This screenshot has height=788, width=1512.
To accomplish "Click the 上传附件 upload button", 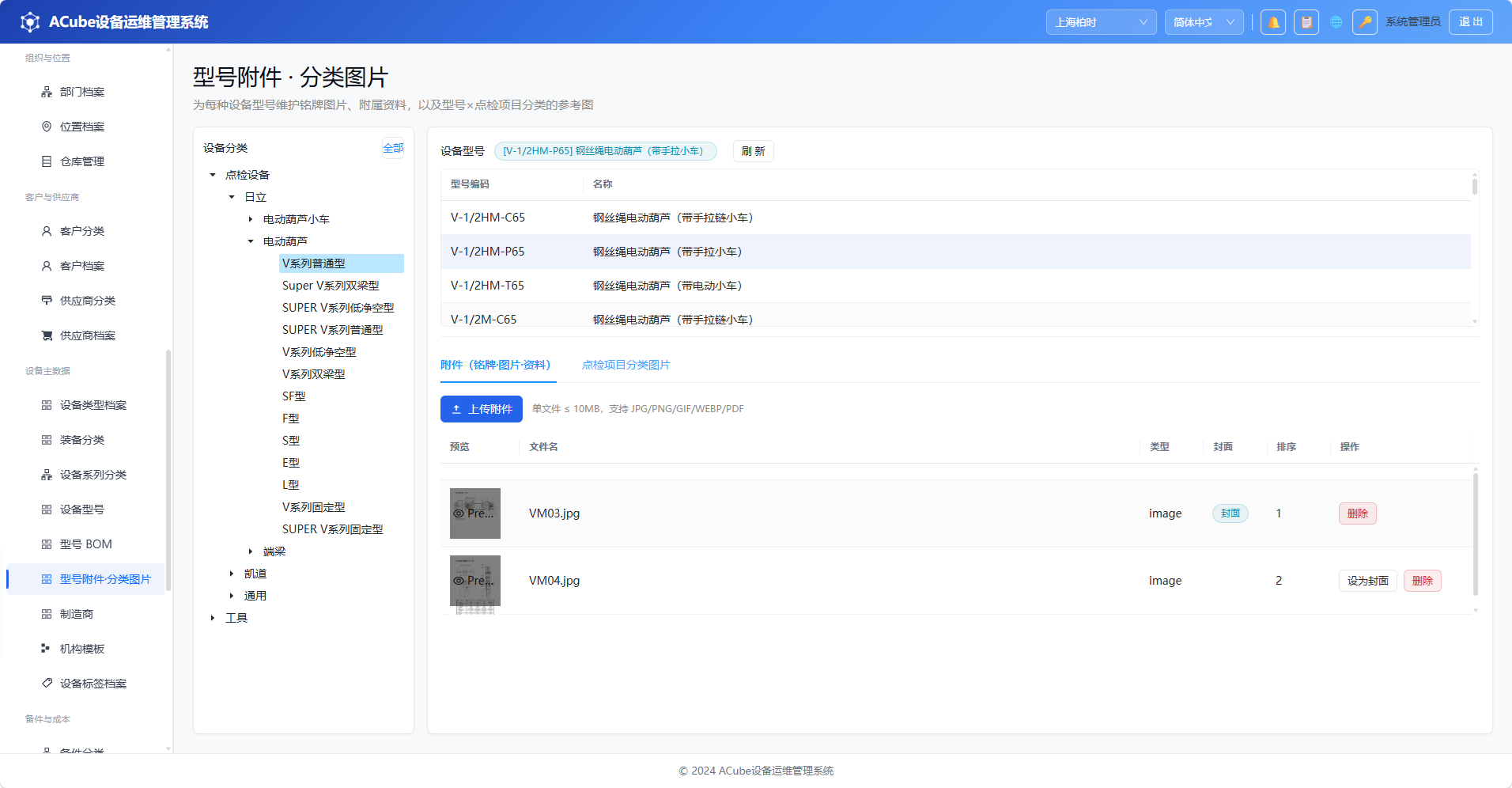I will coord(482,409).
